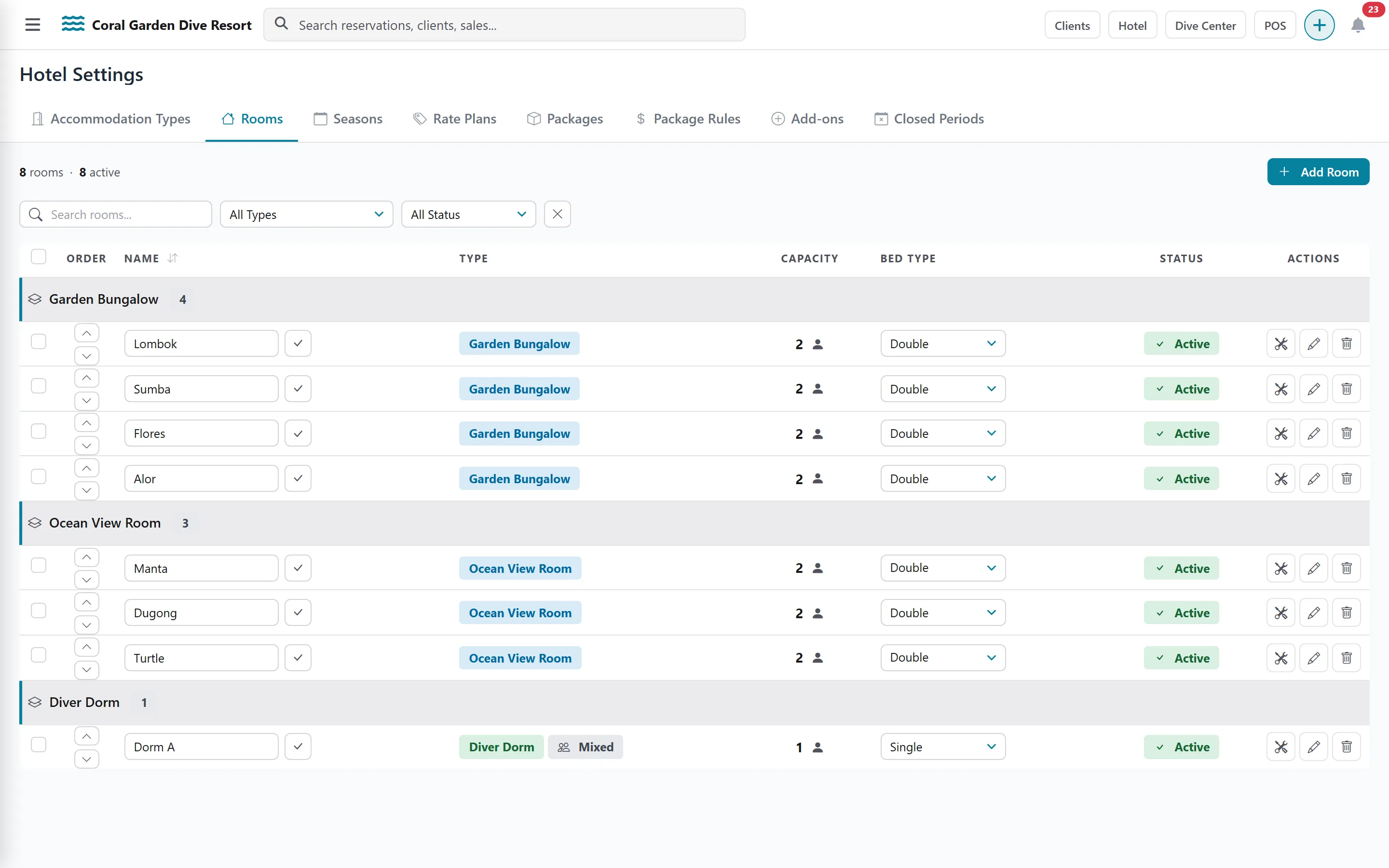This screenshot has height=868, width=1389.
Task: Move Manta room down in order
Action: tap(87, 580)
